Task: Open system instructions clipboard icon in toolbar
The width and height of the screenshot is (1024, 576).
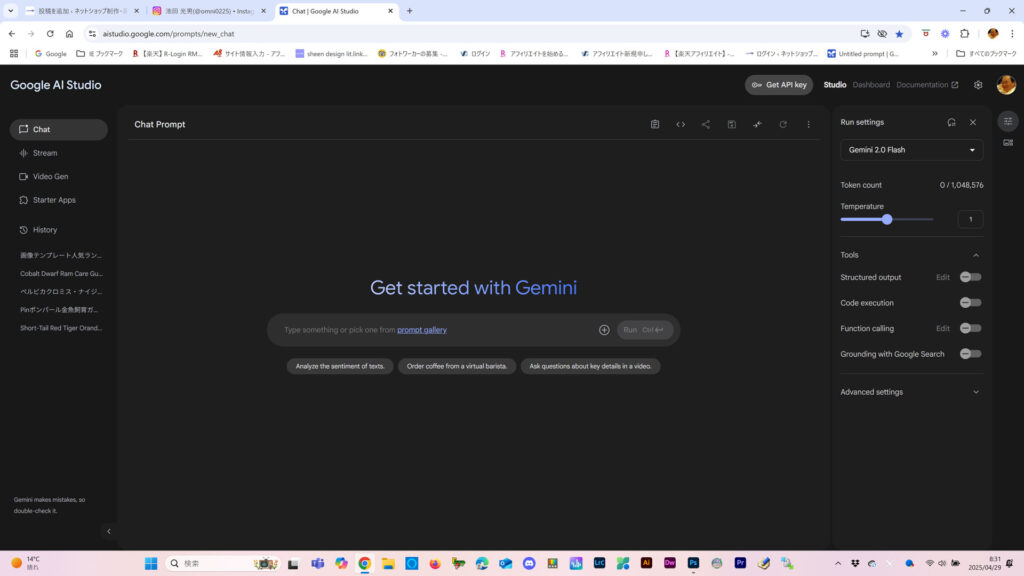Action: [x=655, y=124]
